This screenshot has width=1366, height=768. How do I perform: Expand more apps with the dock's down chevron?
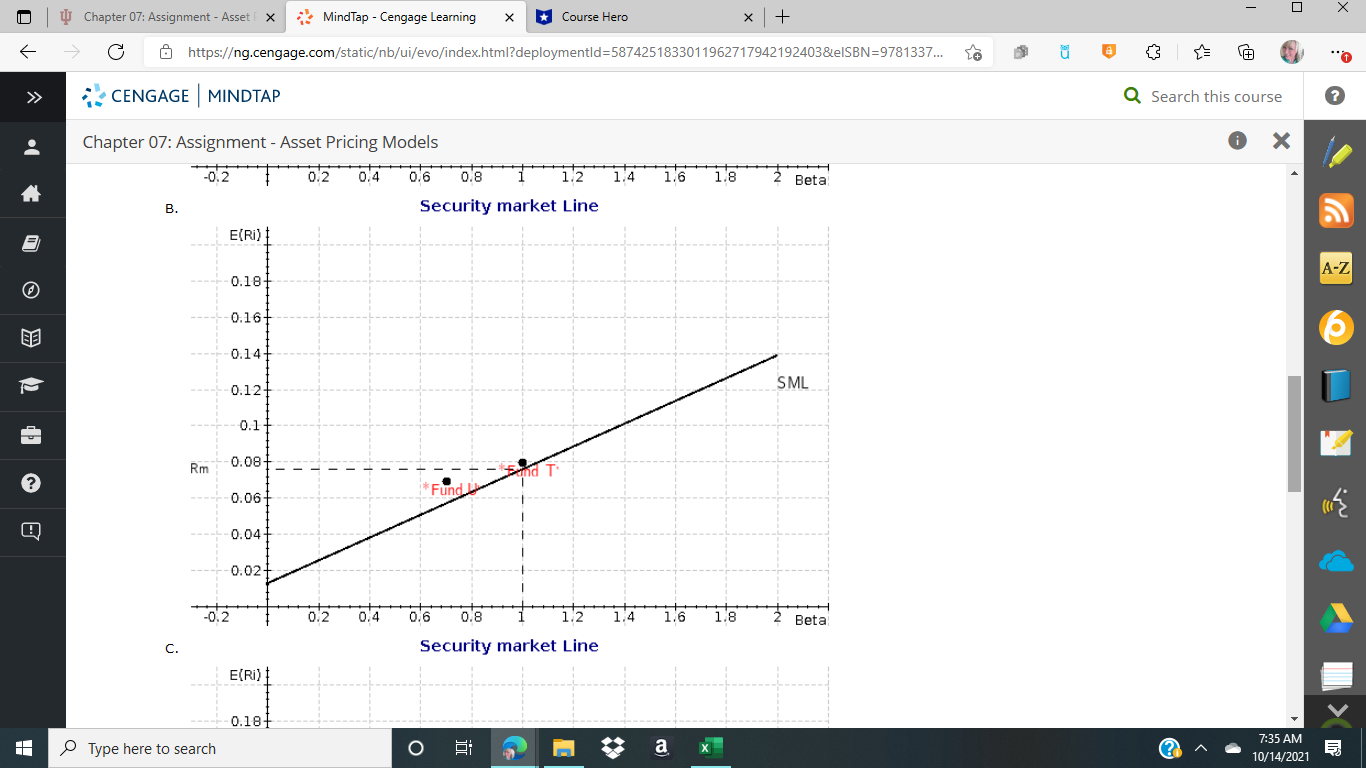(x=1336, y=711)
